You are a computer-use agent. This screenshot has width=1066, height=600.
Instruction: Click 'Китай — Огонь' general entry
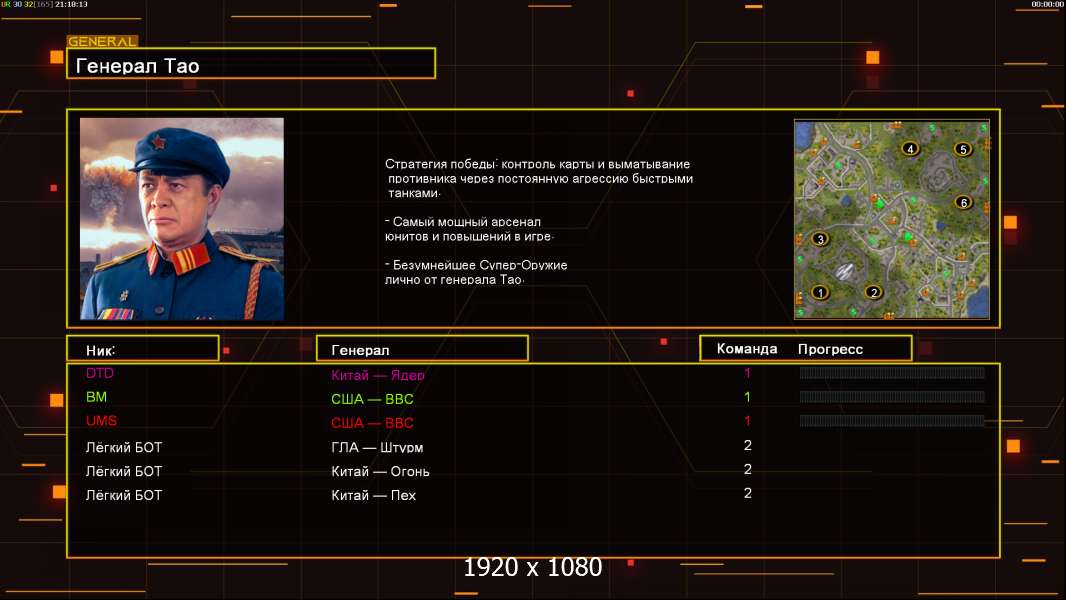tap(380, 471)
